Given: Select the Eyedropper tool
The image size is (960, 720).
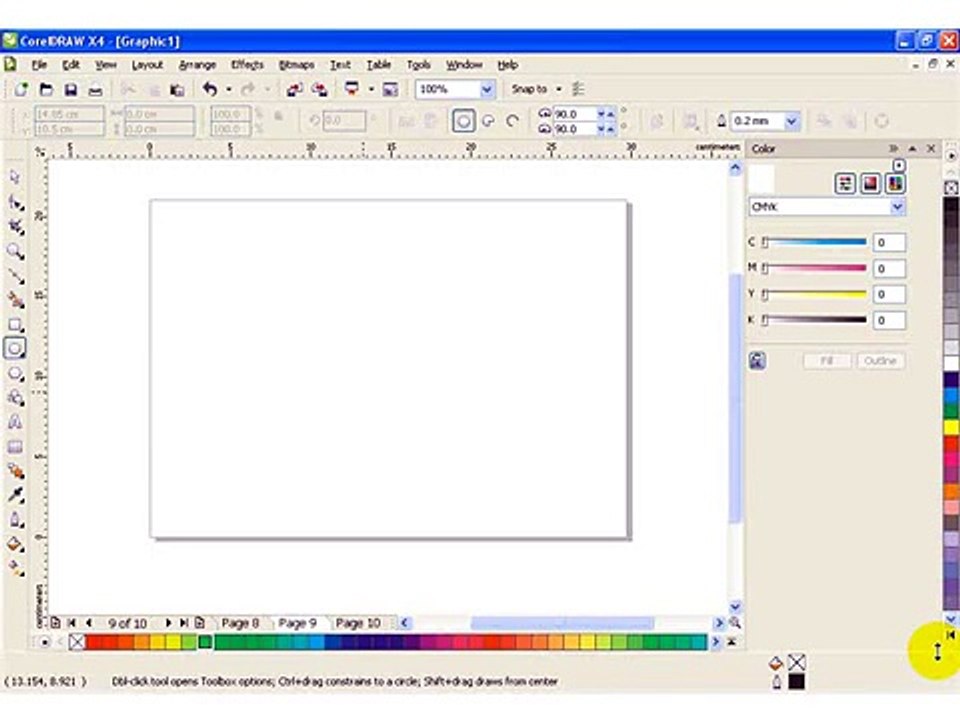Looking at the screenshot, I should click(15, 495).
